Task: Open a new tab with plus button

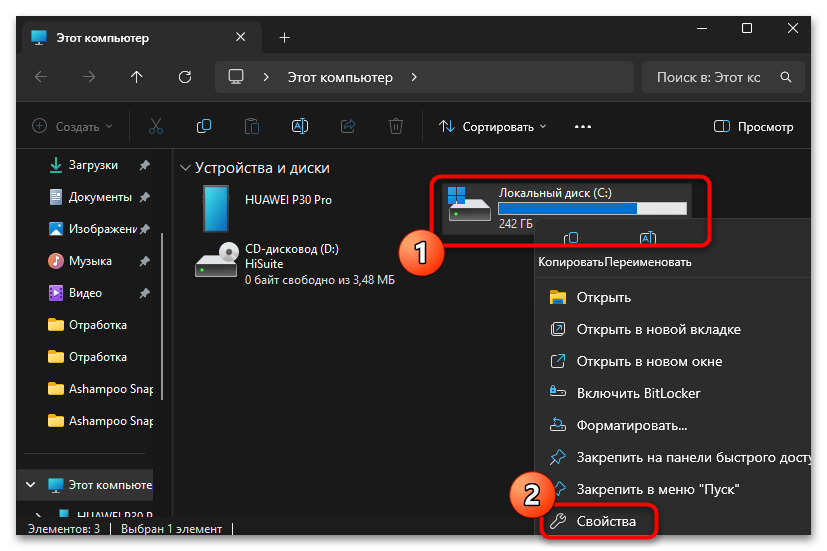Action: (x=284, y=37)
